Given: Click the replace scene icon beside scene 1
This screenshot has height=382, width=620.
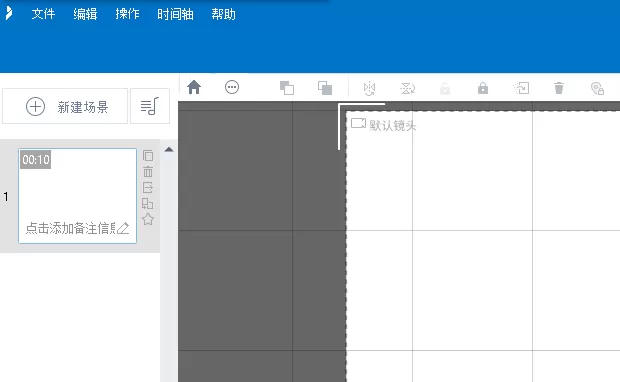Looking at the screenshot, I should [147, 203].
